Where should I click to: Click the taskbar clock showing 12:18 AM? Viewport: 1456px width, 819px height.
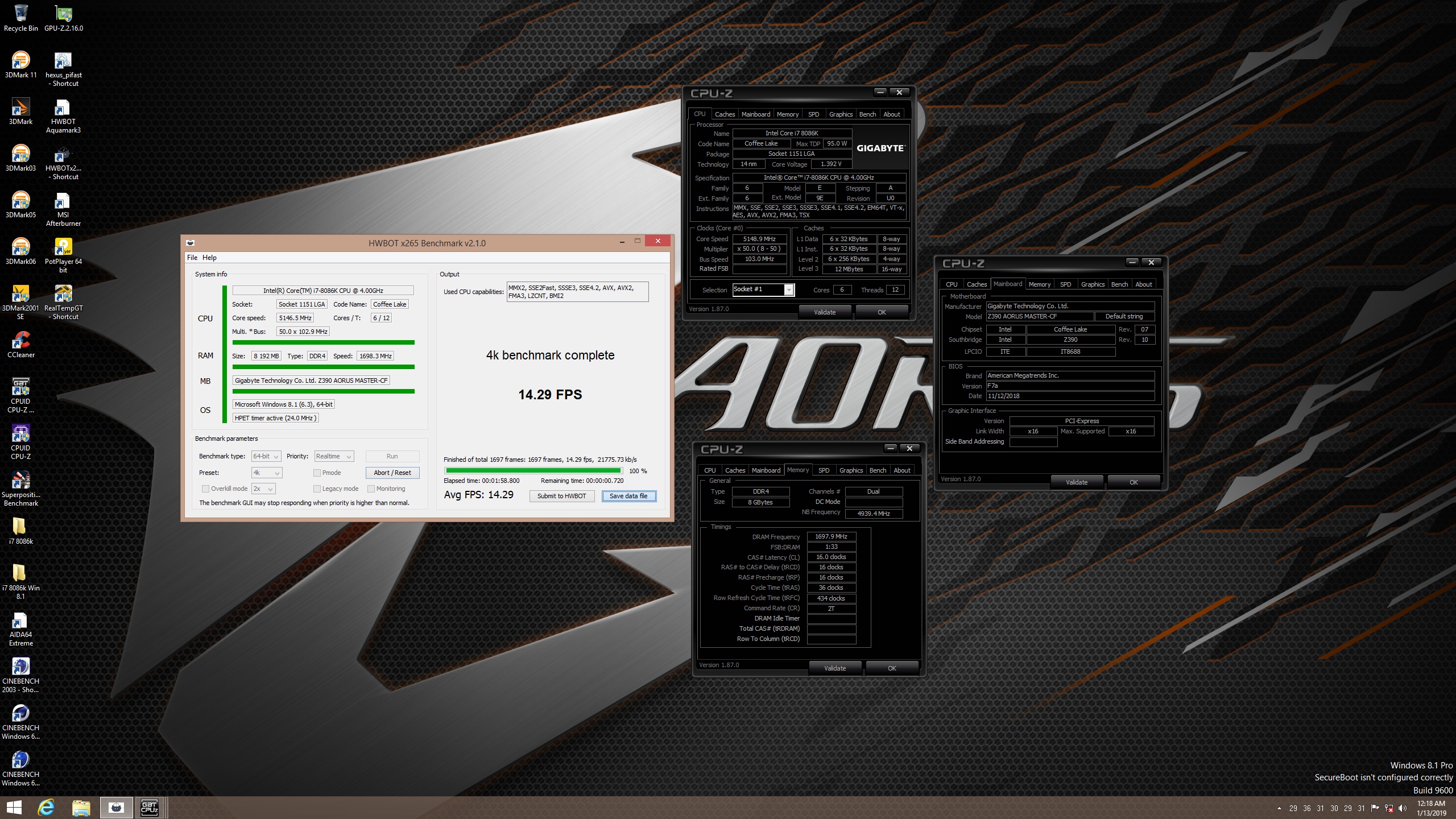pos(1432,808)
